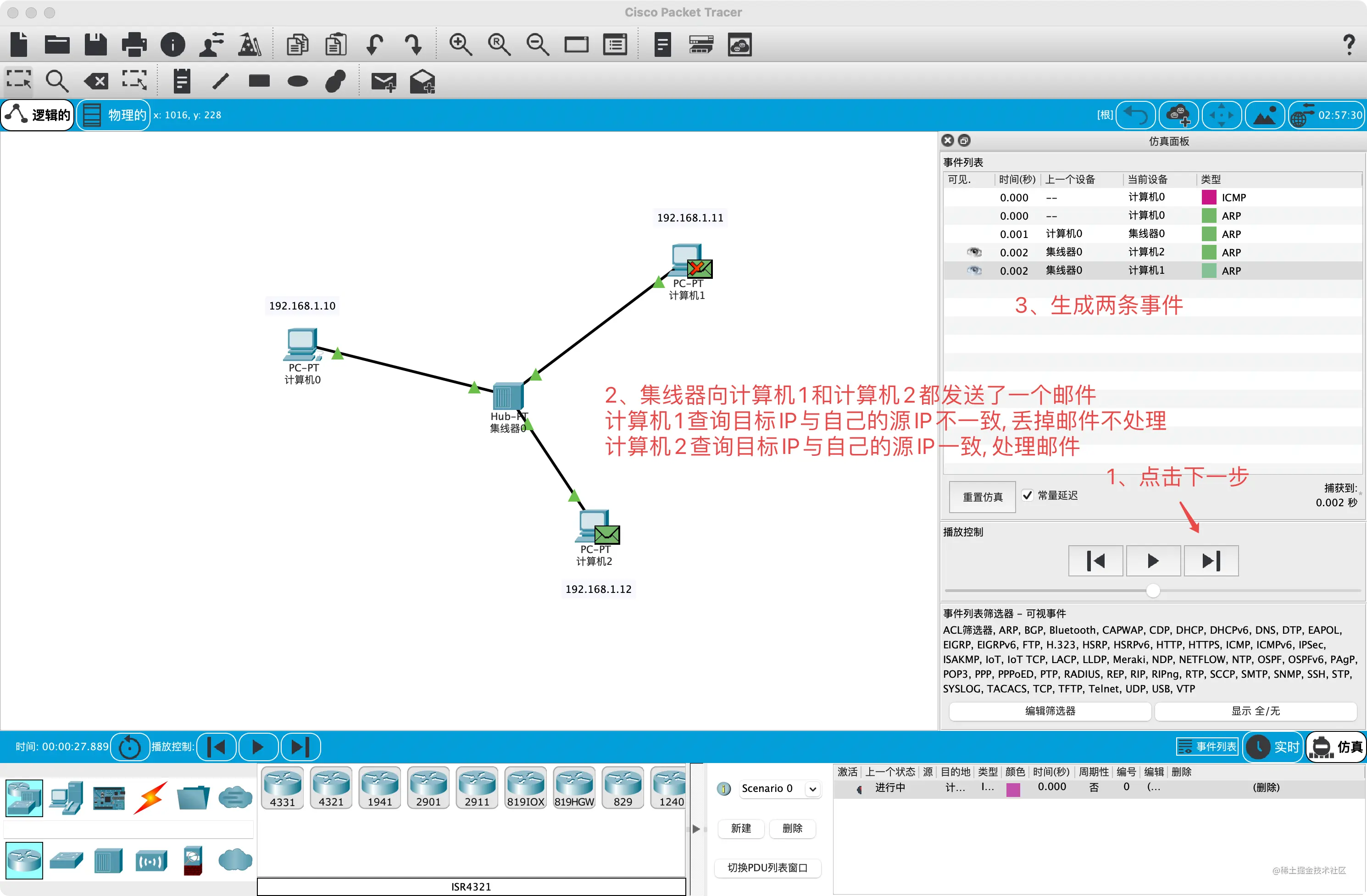
Task: Step back in simulation panel playback
Action: 1095,561
